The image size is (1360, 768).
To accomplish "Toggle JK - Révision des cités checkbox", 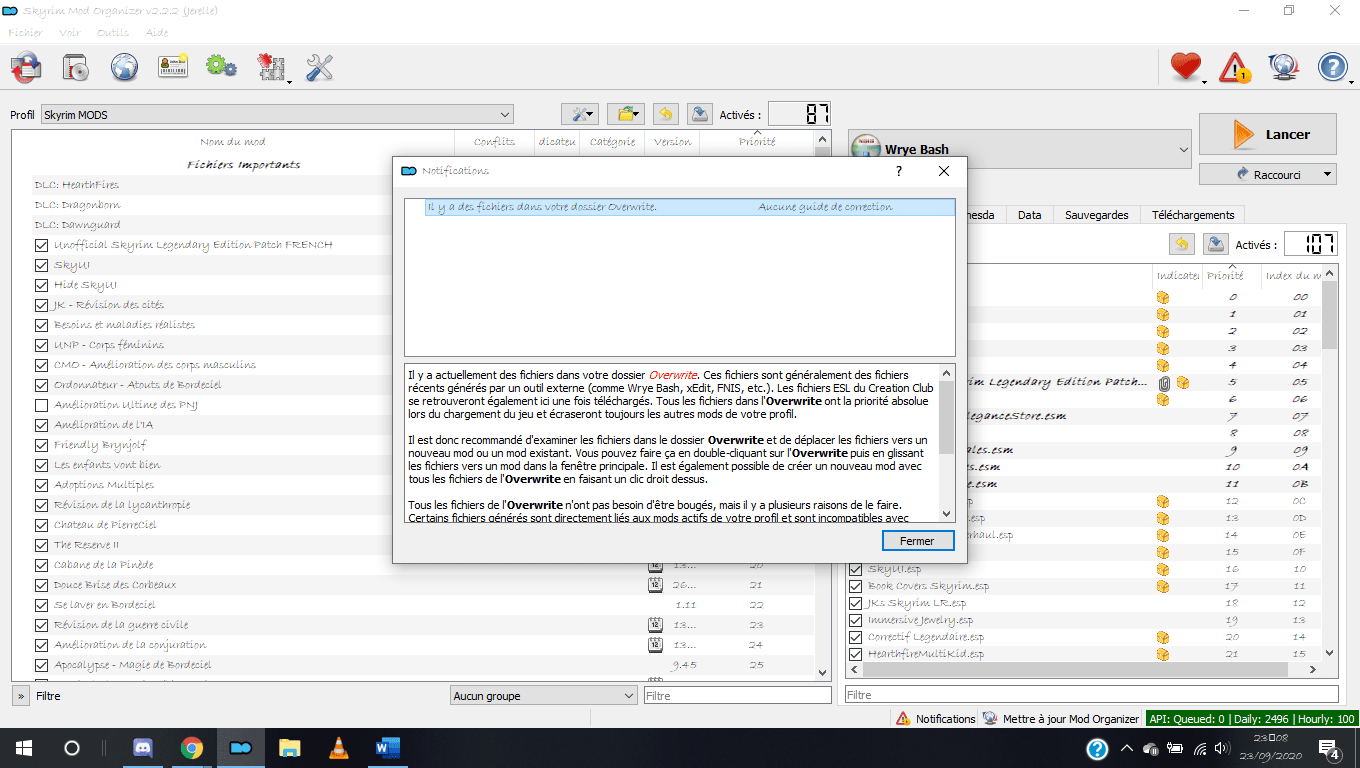I will click(41, 305).
